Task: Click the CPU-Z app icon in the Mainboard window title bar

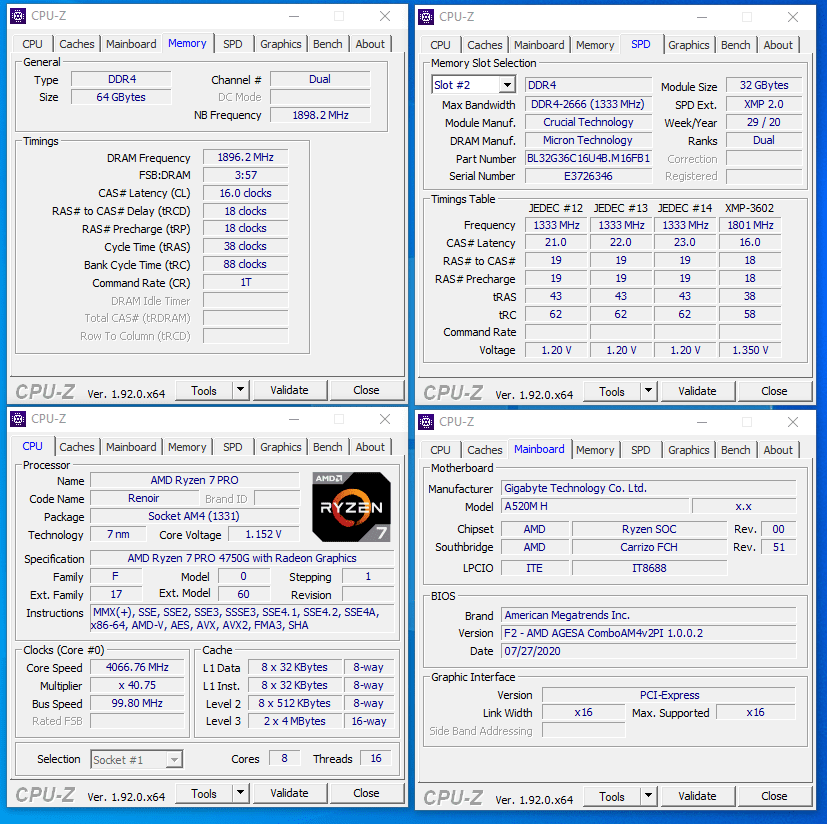Action: 426,422
